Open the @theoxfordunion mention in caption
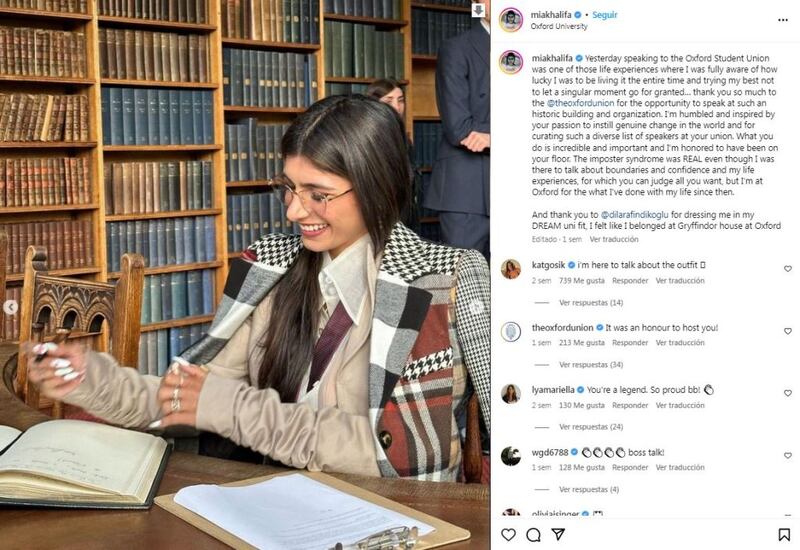The width and height of the screenshot is (800, 550). tap(580, 103)
